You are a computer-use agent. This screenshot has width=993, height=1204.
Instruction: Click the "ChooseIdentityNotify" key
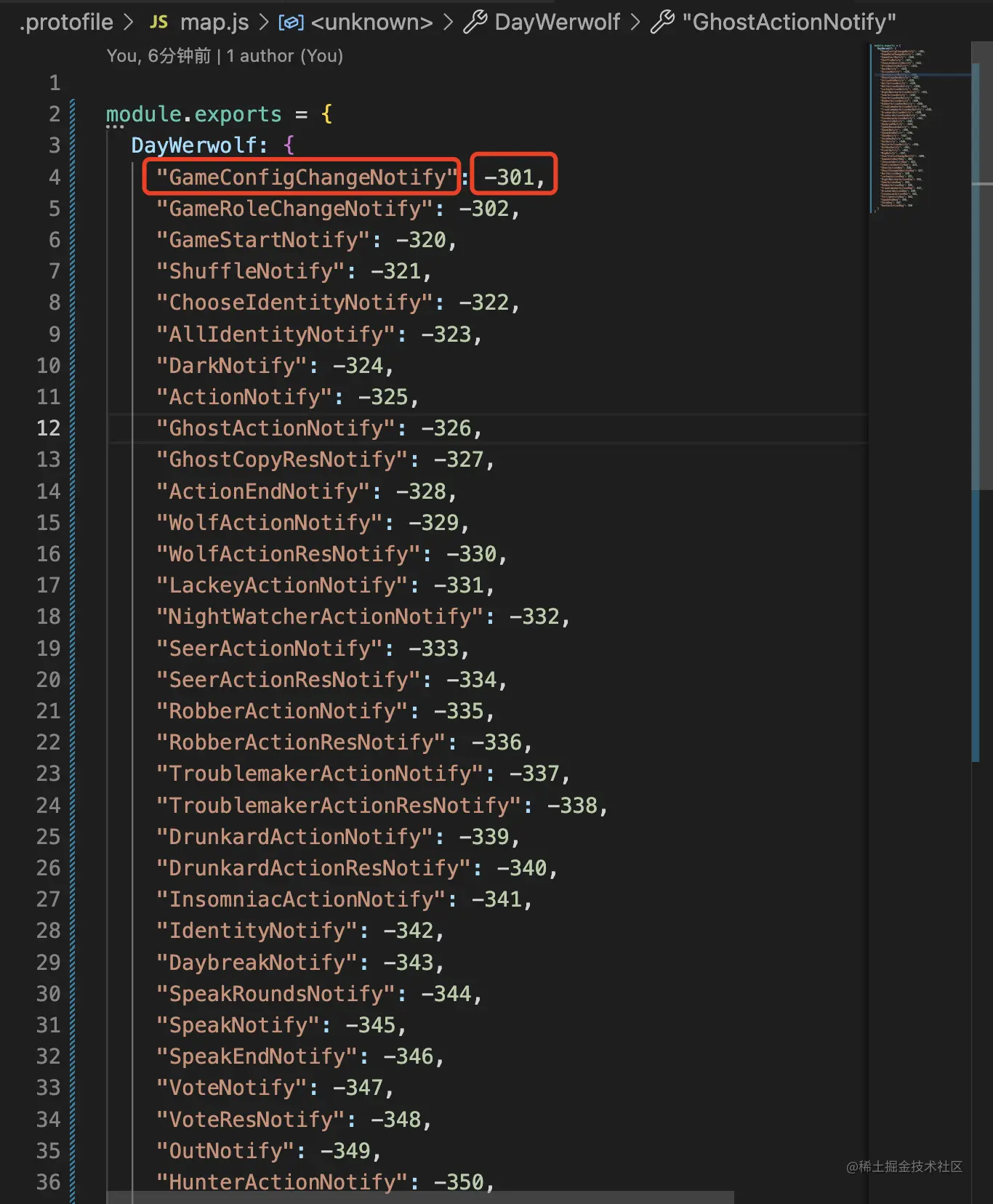[x=294, y=302]
